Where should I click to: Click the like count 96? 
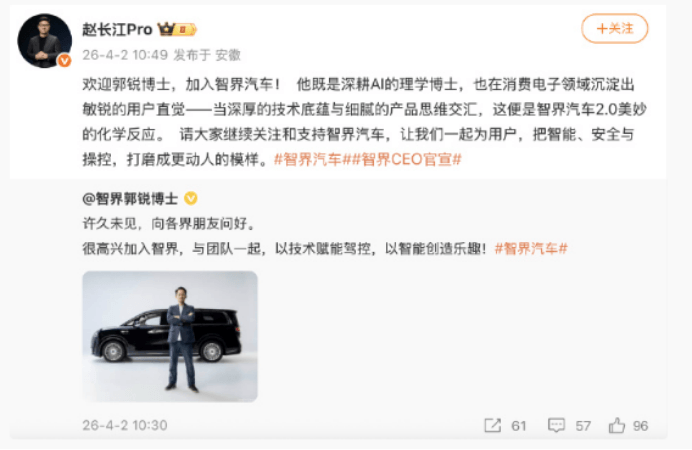tap(640, 426)
